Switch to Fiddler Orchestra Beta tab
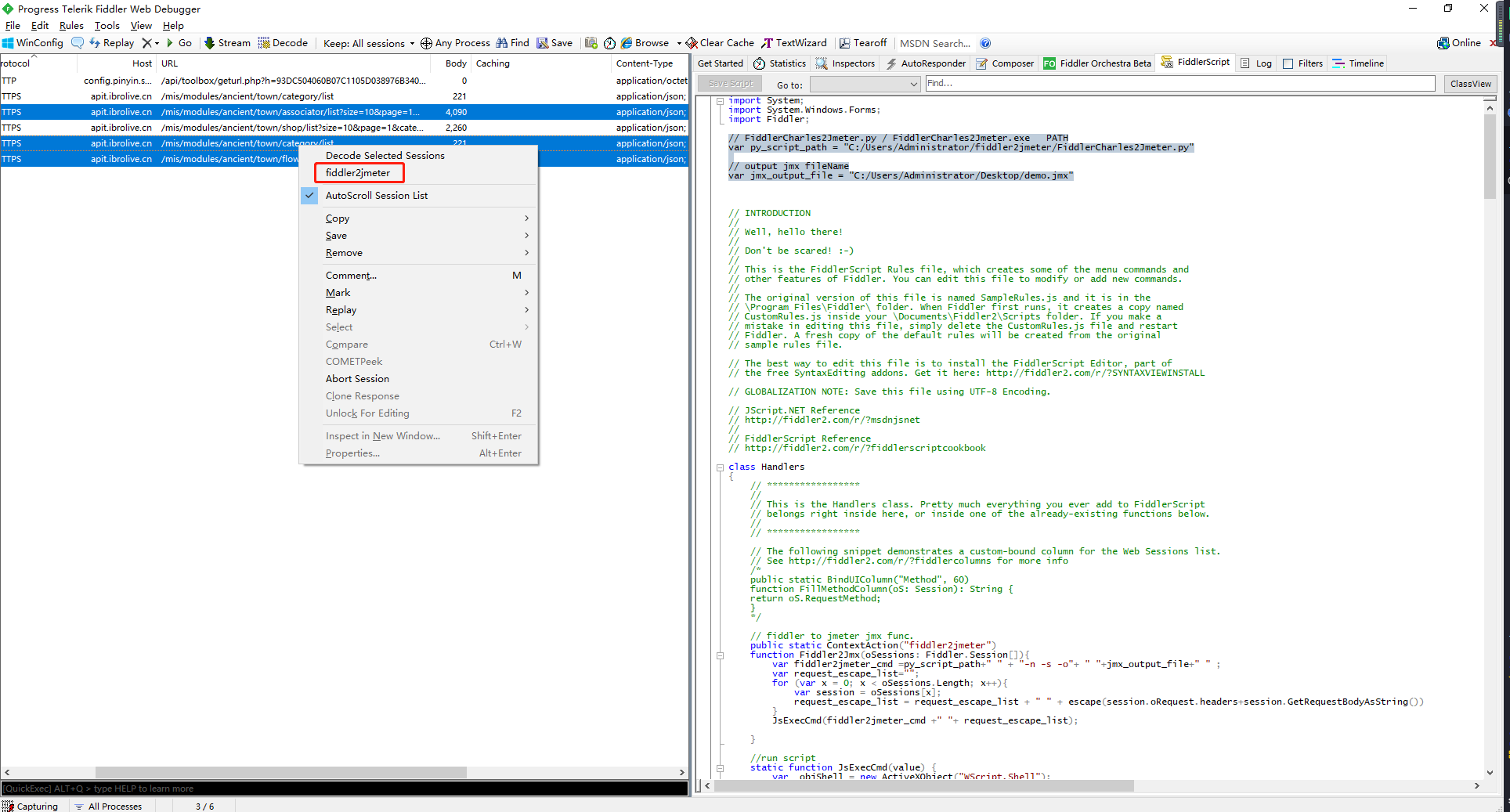Image resolution: width=1510 pixels, height=812 pixels. (x=1097, y=63)
